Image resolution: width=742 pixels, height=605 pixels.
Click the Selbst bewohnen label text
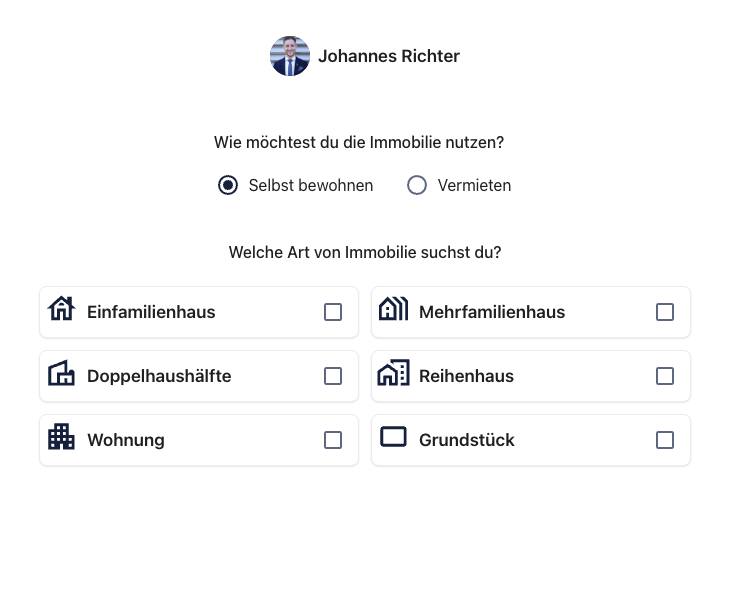[x=311, y=185]
